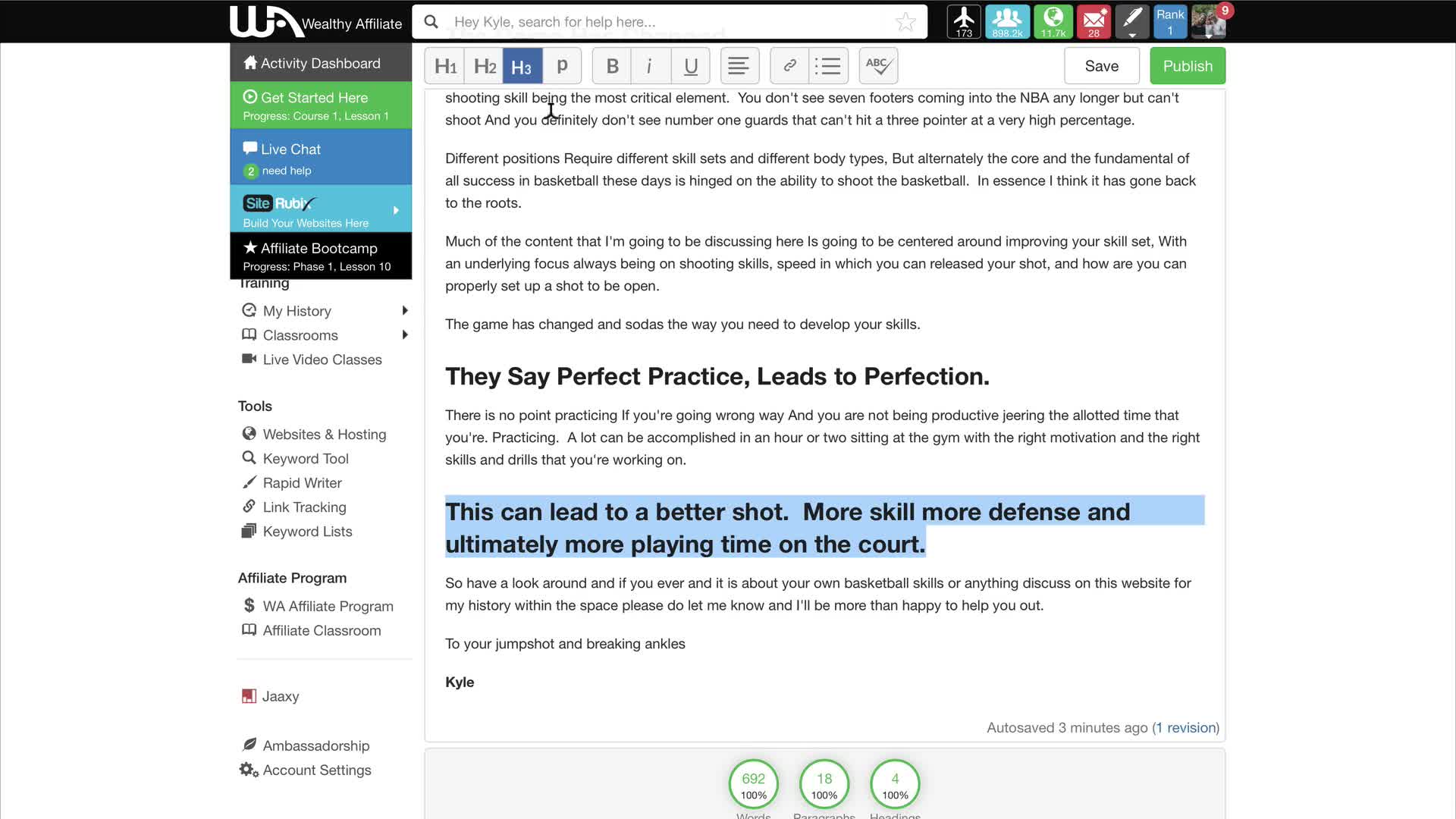Open Jaaxy

tap(280, 696)
